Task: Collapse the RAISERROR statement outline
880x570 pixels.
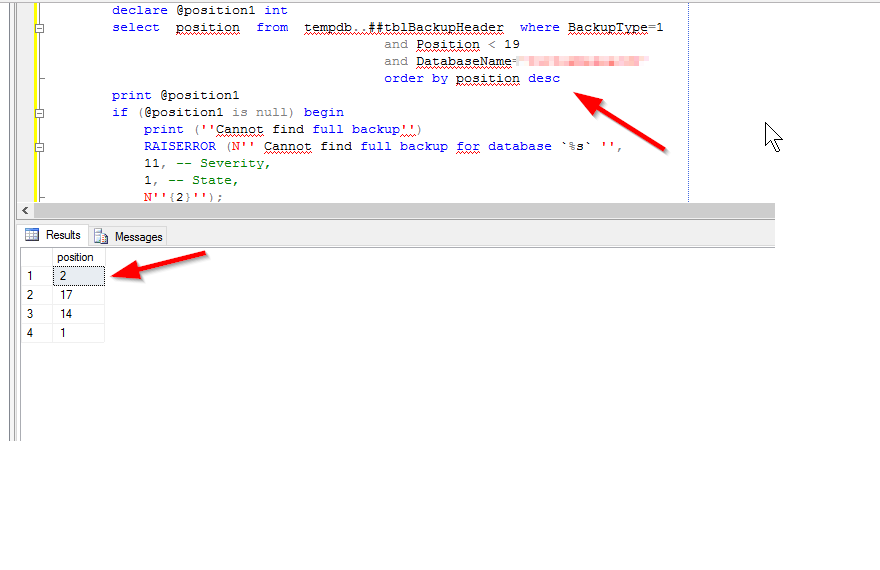Action: 39,147
